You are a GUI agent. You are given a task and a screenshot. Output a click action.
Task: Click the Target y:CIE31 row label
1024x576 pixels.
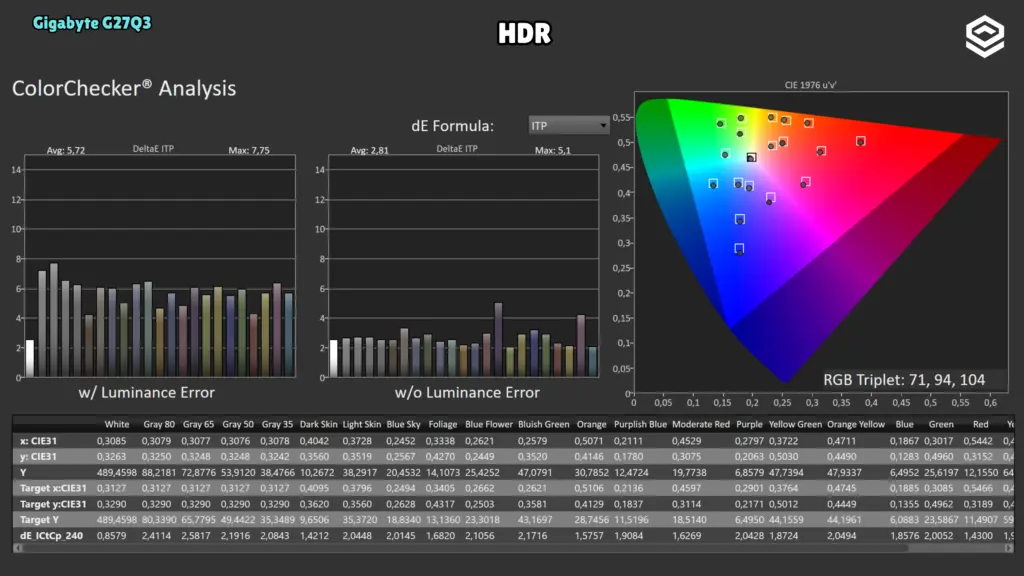pyautogui.click(x=53, y=504)
